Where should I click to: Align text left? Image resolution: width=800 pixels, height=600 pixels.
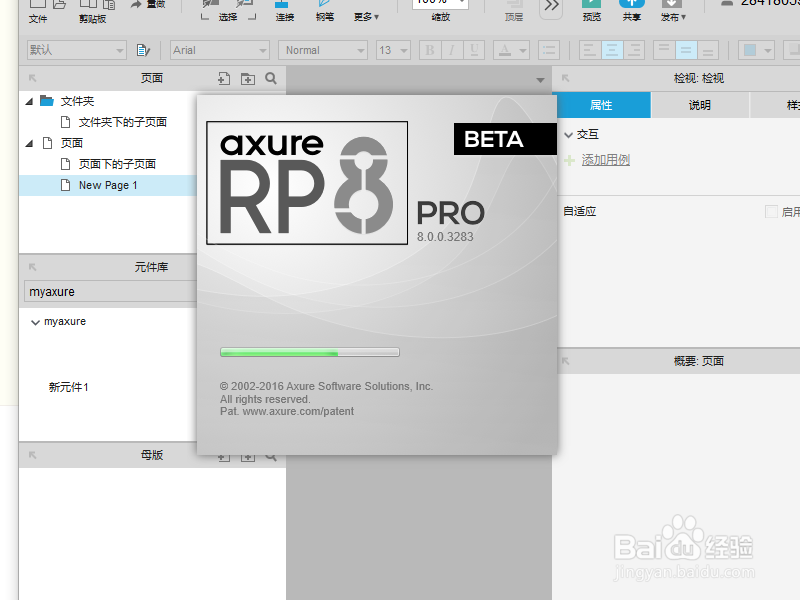590,50
